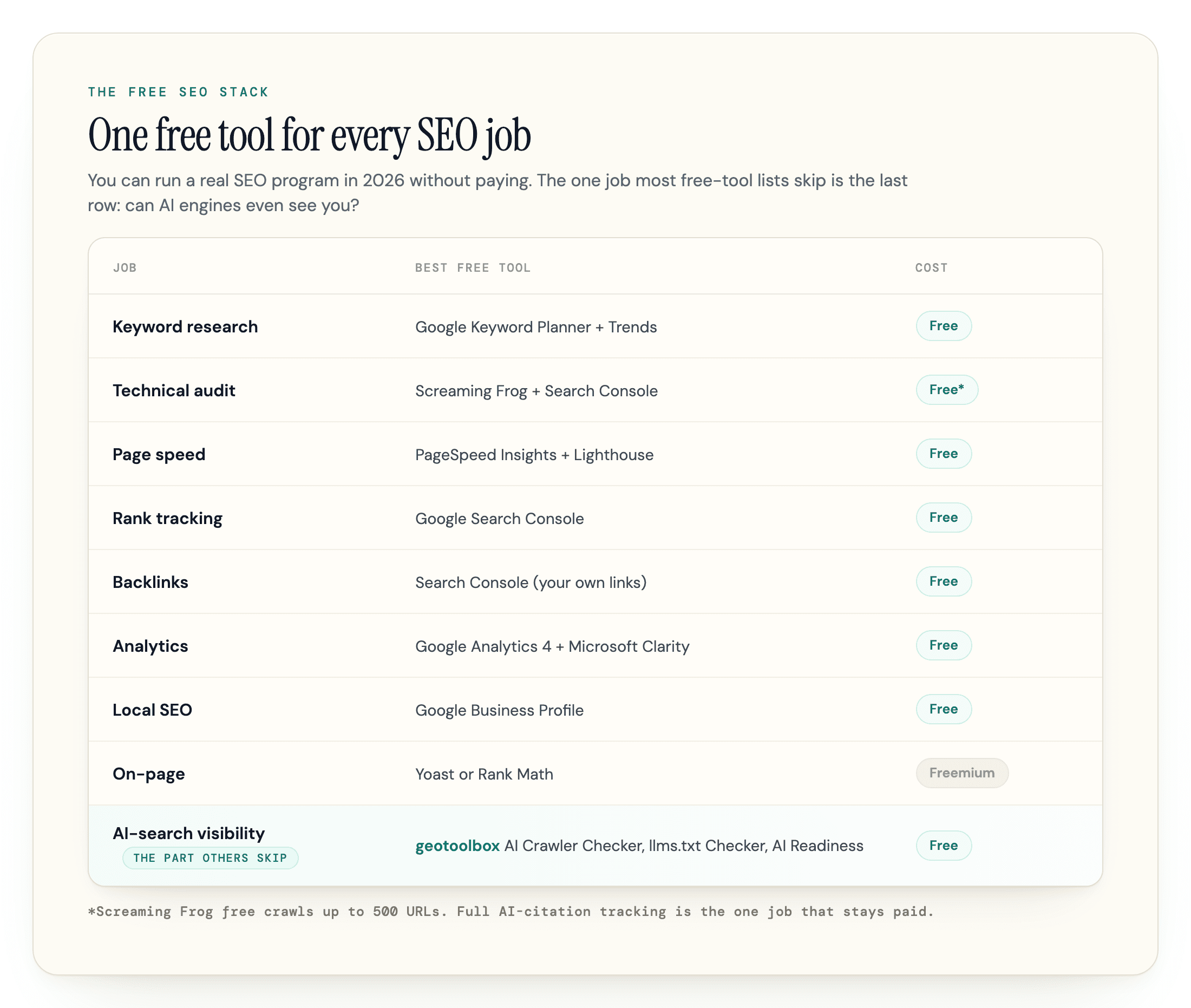Click the One free tool for every SEO job heading
This screenshot has height=1008, width=1191.
point(309,135)
